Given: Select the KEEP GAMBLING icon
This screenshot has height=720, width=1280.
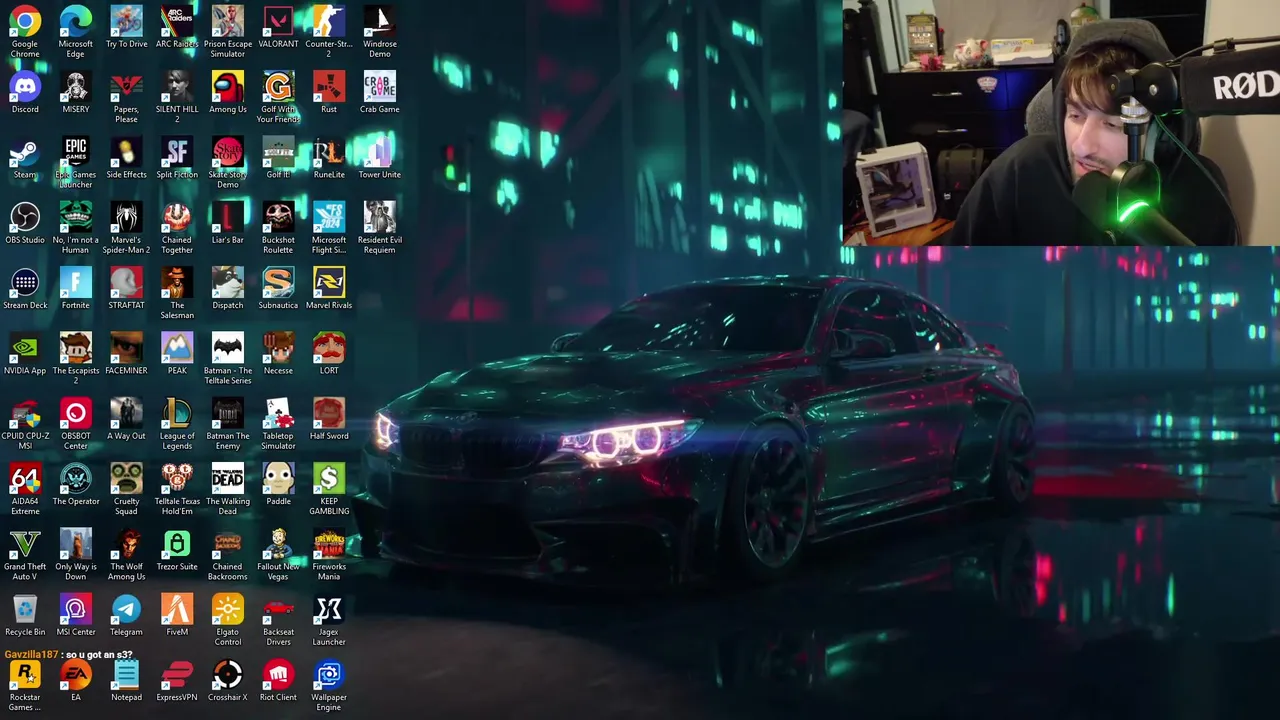Looking at the screenshot, I should pyautogui.click(x=329, y=478).
